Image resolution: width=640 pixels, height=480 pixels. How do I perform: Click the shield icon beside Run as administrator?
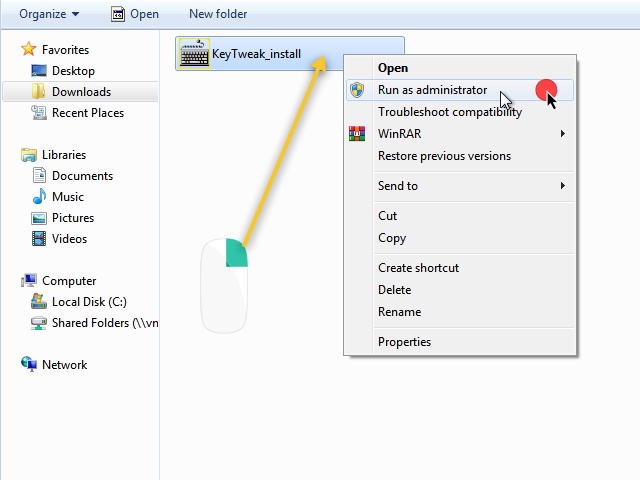point(357,90)
